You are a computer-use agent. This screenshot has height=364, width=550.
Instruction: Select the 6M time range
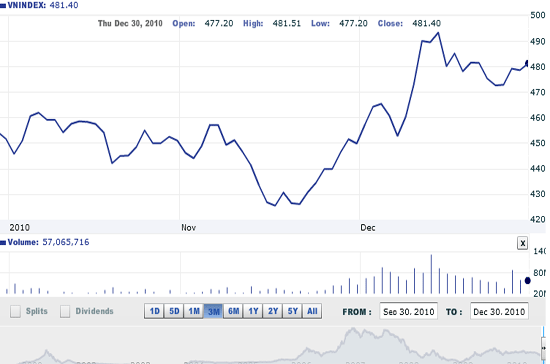pyautogui.click(x=233, y=311)
